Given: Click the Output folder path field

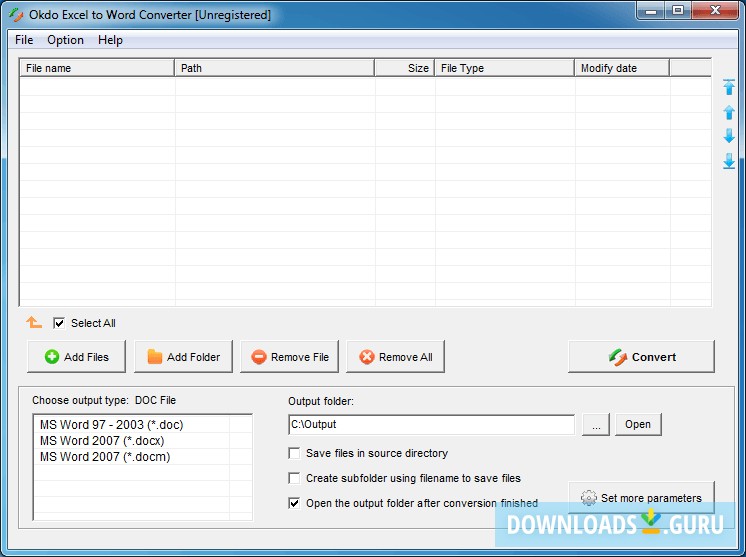Looking at the screenshot, I should point(431,424).
